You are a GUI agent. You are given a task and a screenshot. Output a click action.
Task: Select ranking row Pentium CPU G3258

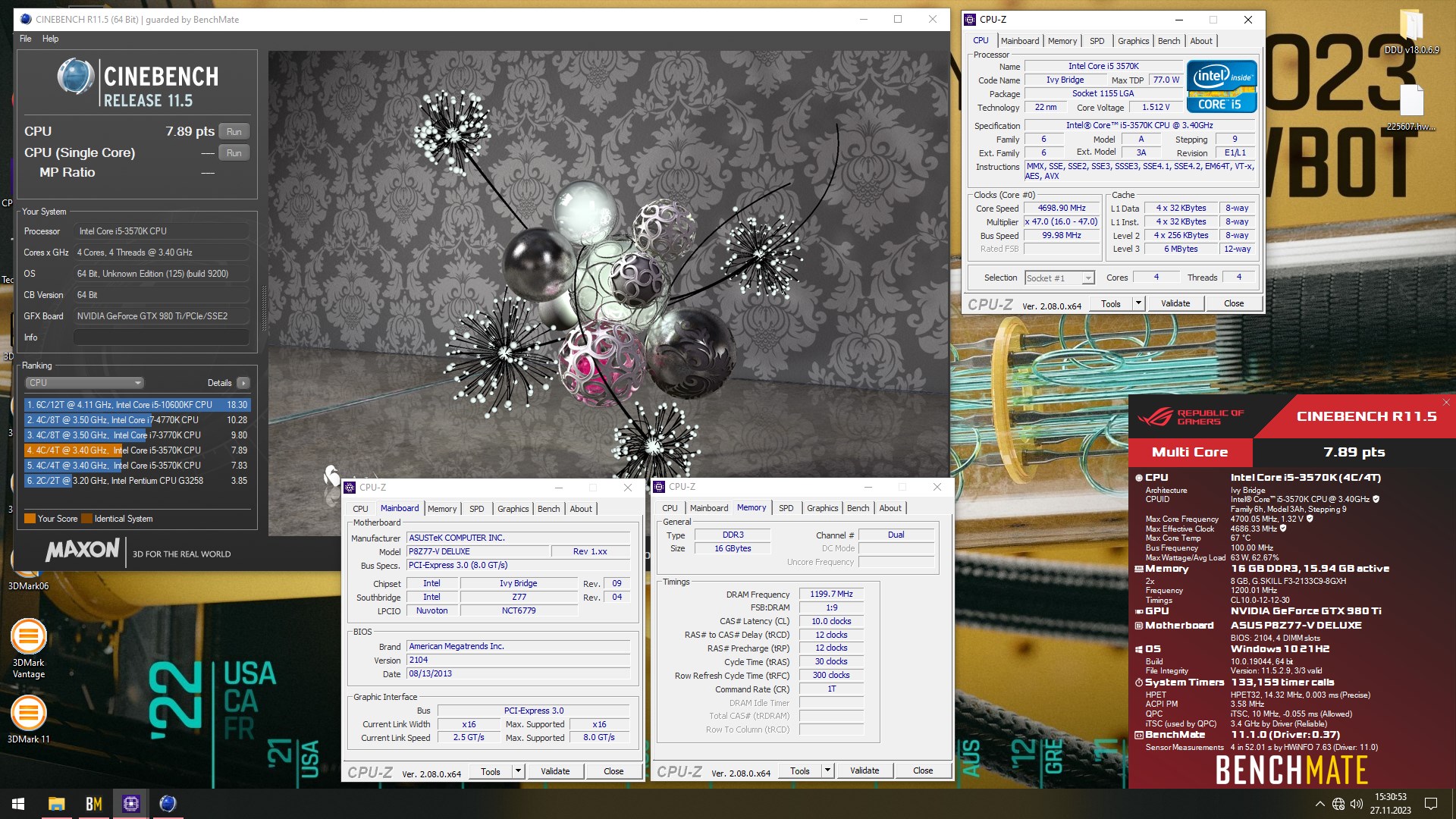click(x=137, y=481)
